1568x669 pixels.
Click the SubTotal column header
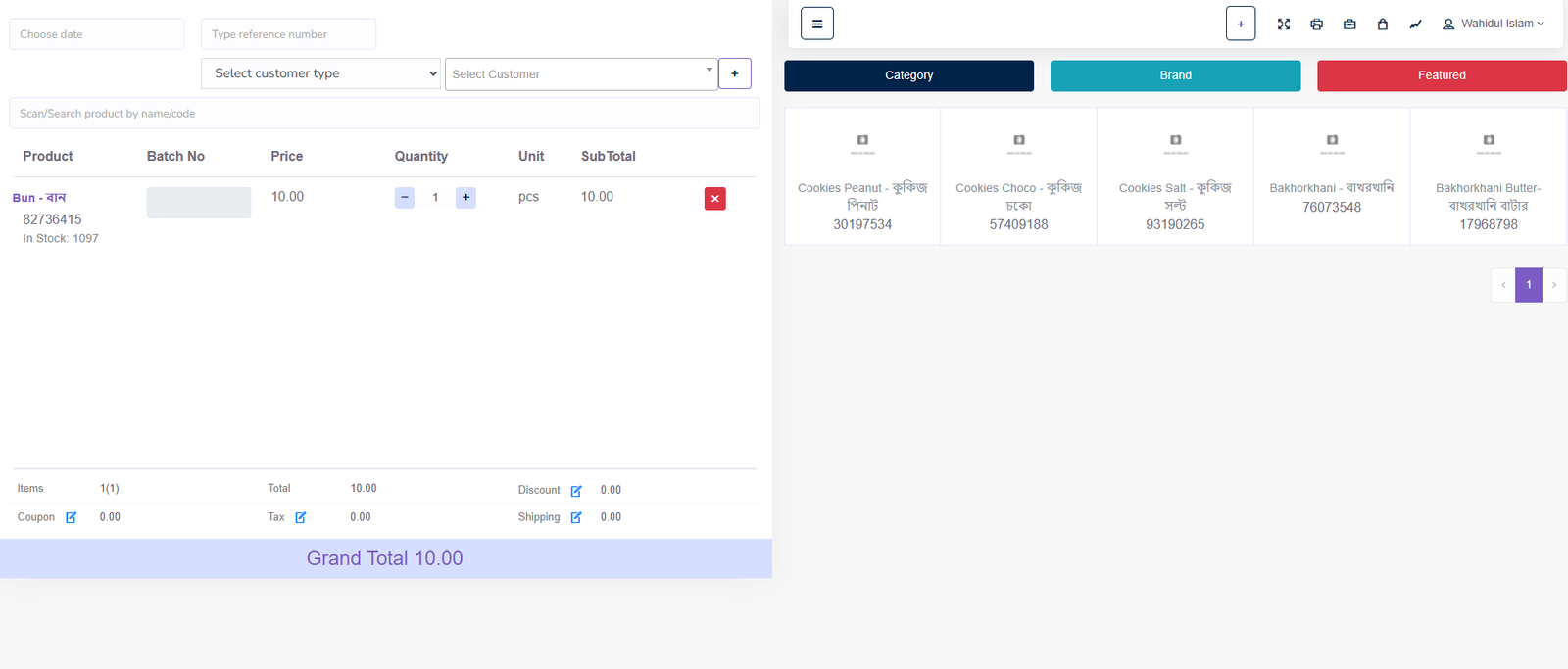609,156
